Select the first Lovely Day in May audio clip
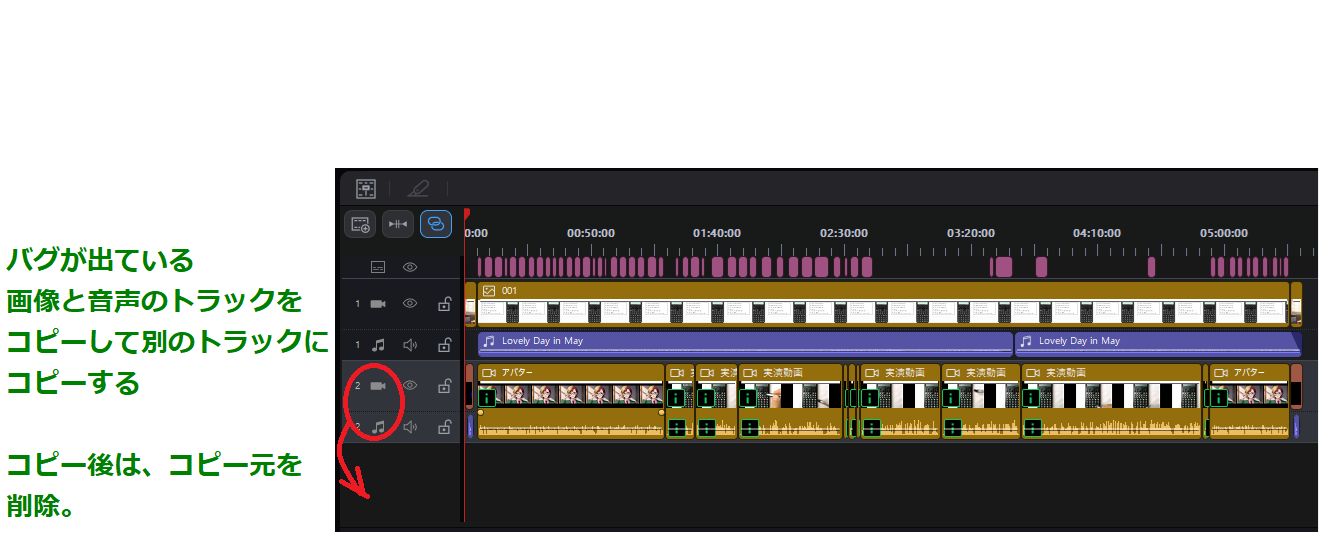Image resolution: width=1331 pixels, height=549 pixels. click(x=744, y=342)
